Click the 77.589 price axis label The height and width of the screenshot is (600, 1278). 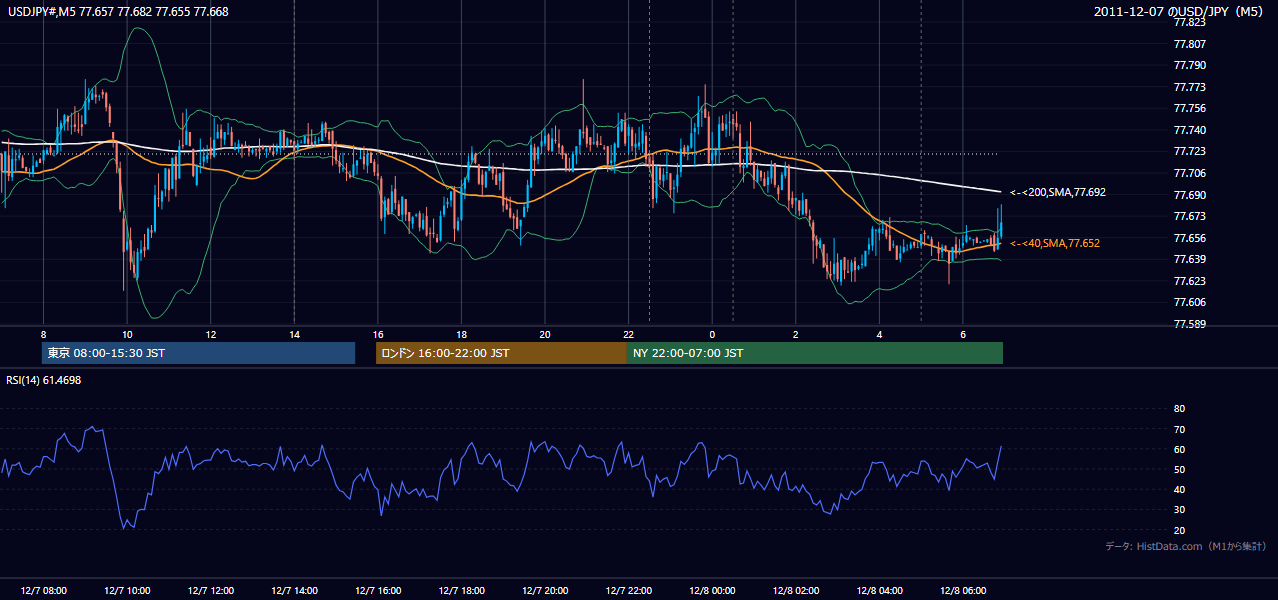1188,324
